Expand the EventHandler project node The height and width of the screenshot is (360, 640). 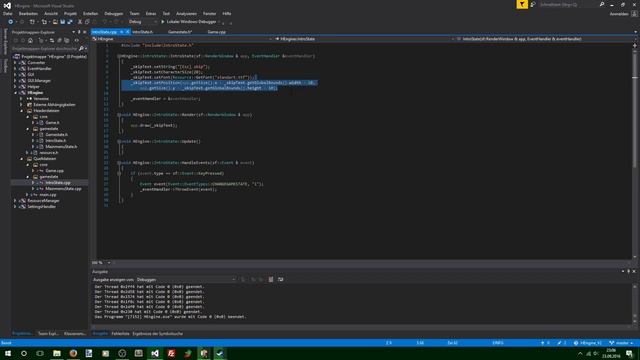[x=15, y=69]
